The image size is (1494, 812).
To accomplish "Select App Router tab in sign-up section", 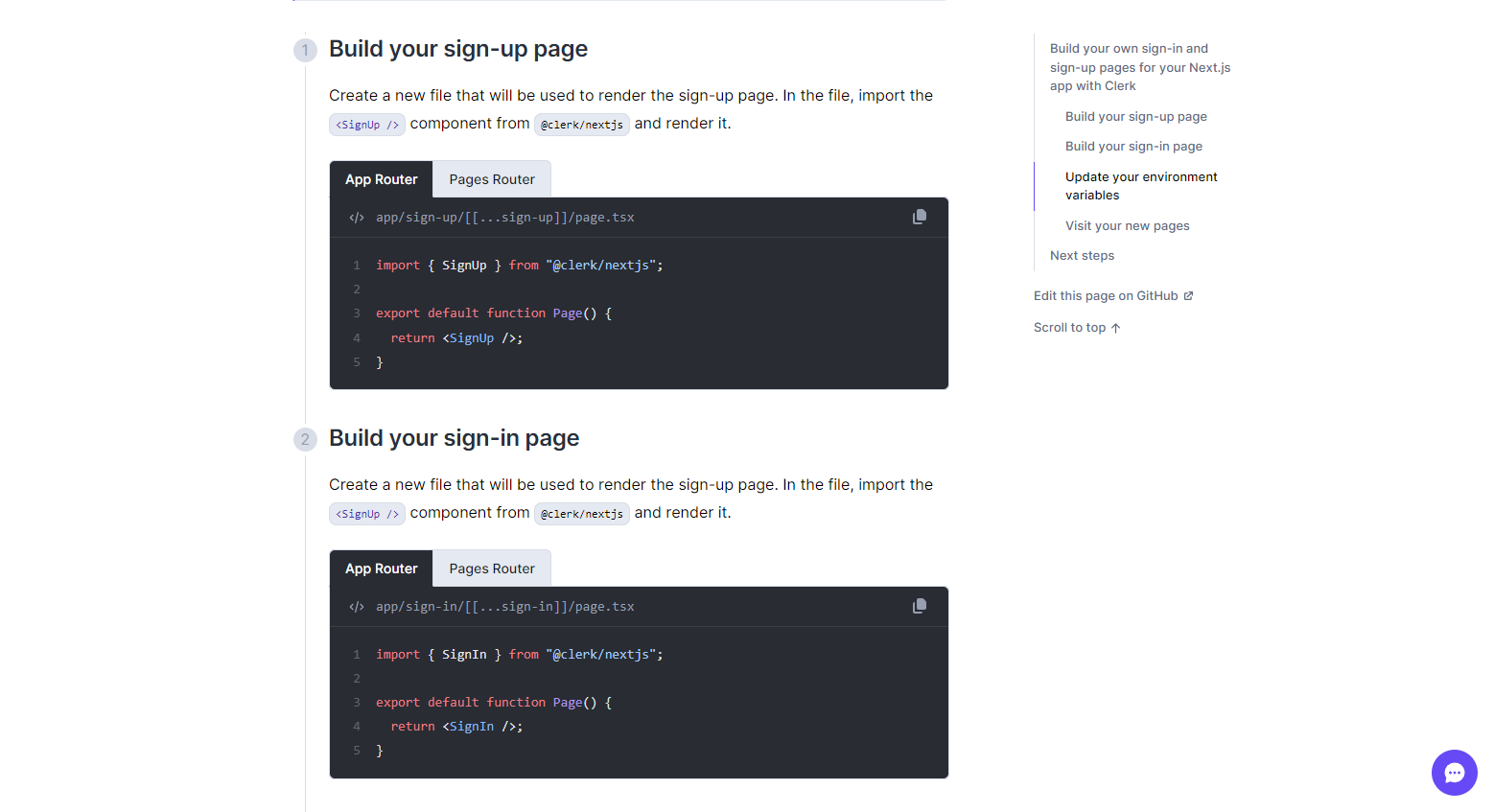I will 382,179.
